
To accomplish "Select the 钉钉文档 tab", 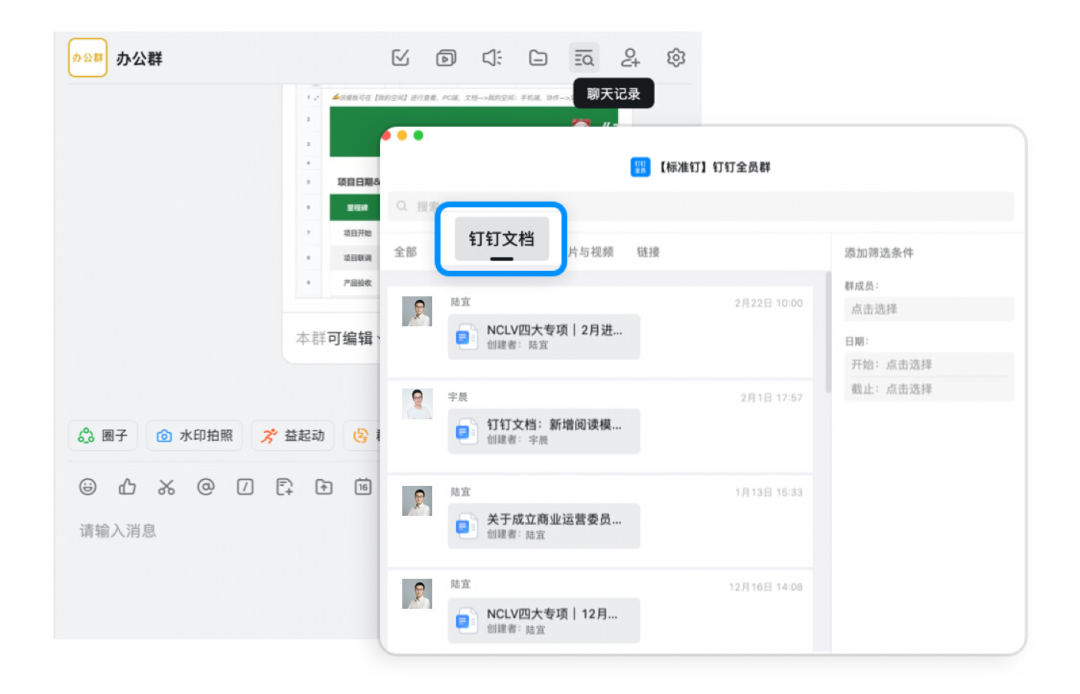I will tap(501, 239).
